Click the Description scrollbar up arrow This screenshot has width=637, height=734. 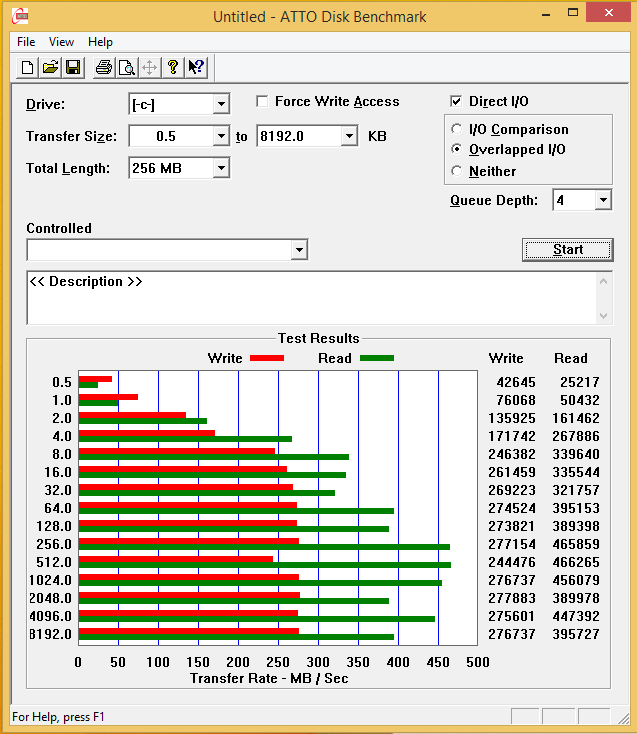tap(603, 281)
